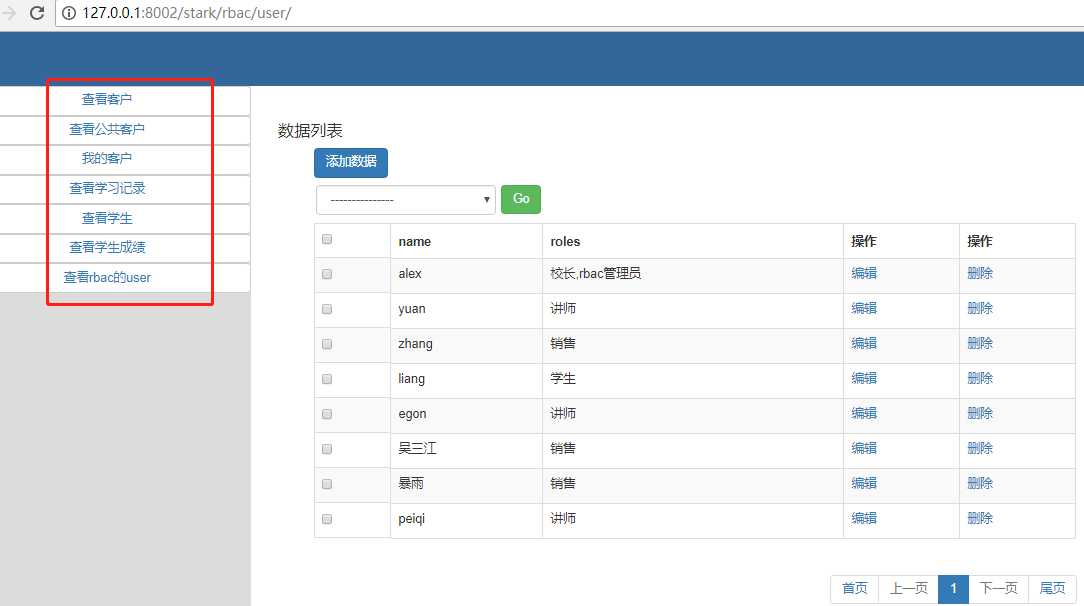Viewport: 1084px width, 606px height.
Task: Click 删除 link for alex
Action: tap(980, 273)
